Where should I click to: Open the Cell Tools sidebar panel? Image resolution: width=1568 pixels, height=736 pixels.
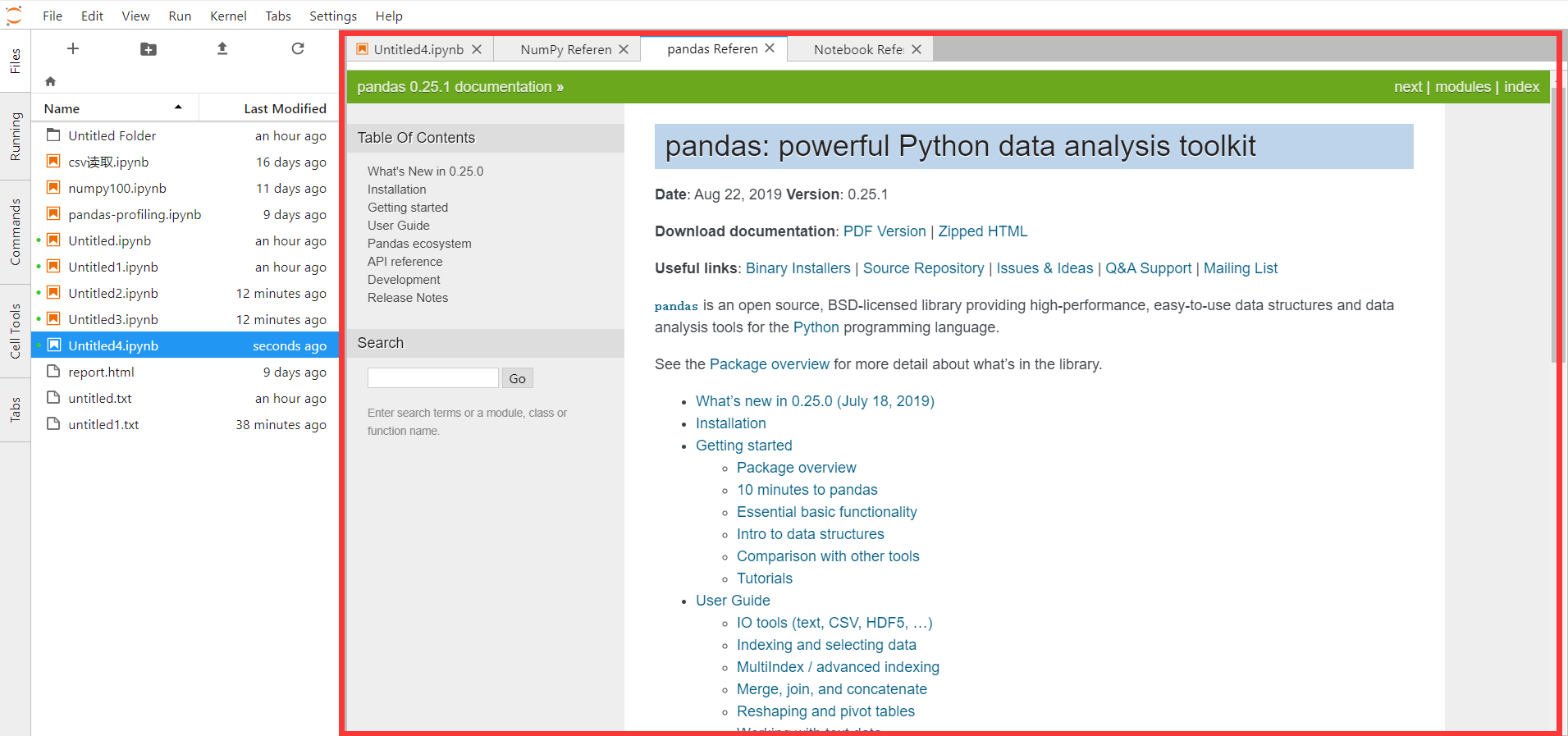click(x=15, y=331)
